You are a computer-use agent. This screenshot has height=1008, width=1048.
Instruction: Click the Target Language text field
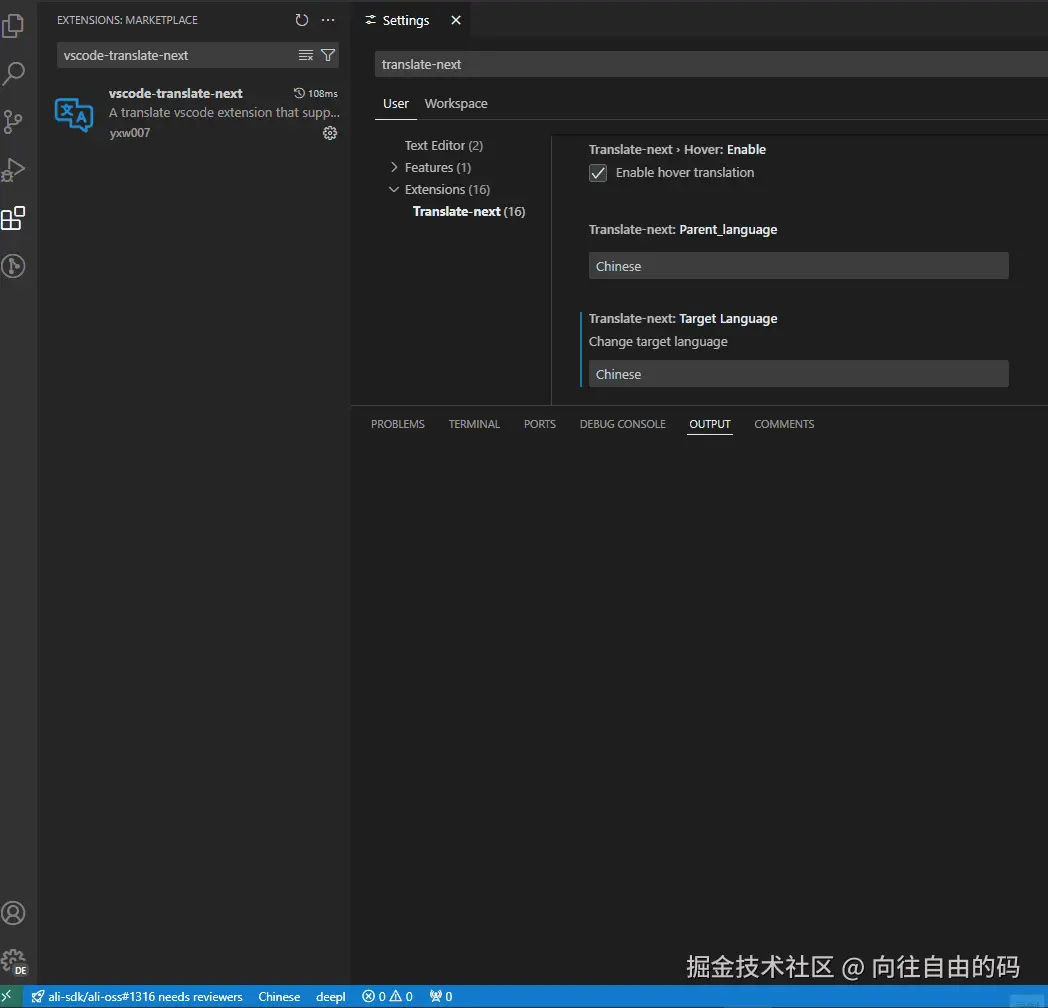799,374
